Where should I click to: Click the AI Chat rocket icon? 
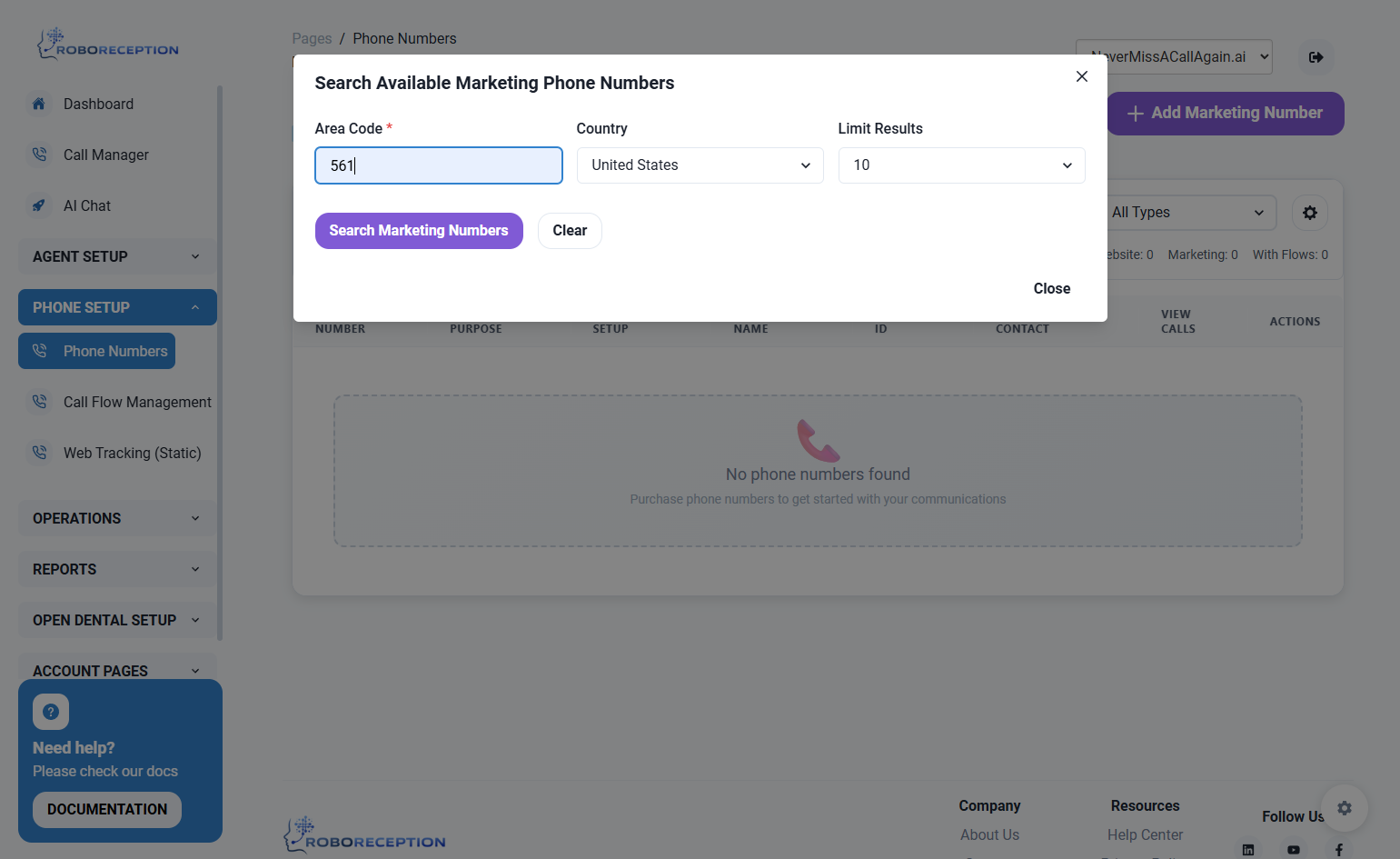pyautogui.click(x=39, y=205)
